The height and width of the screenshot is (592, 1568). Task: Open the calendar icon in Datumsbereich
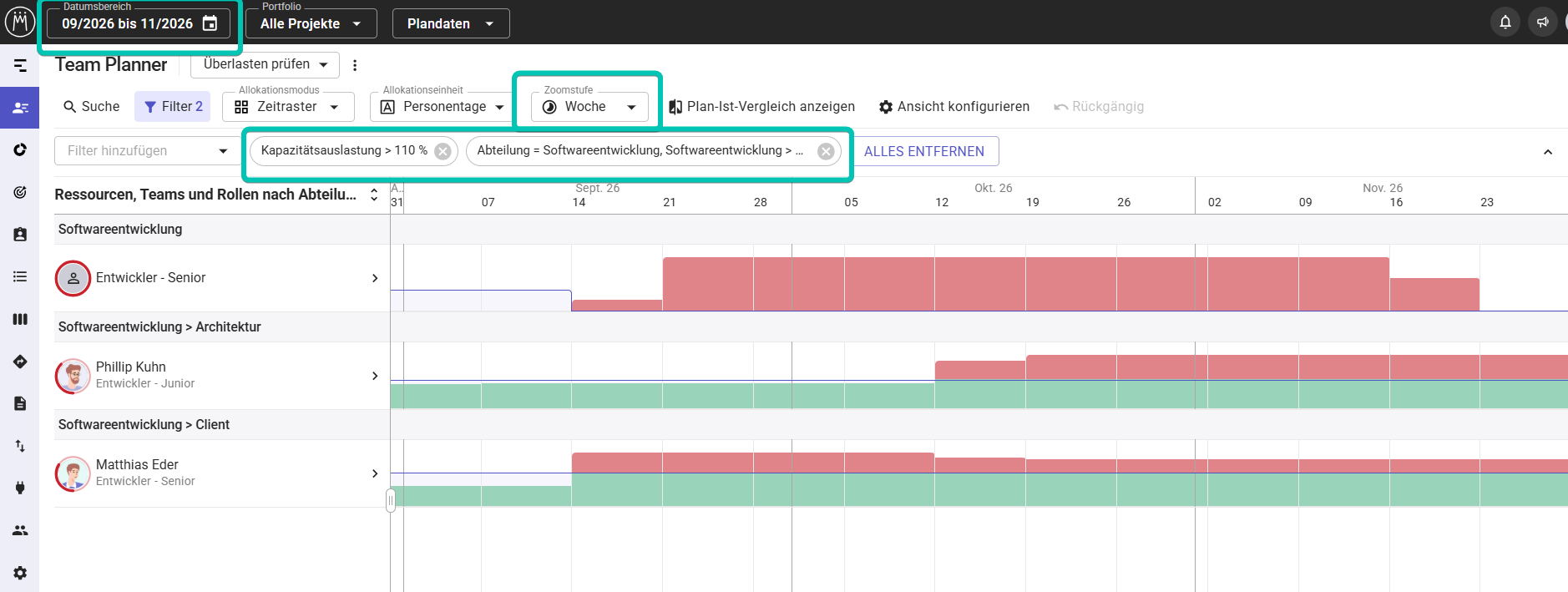click(210, 23)
